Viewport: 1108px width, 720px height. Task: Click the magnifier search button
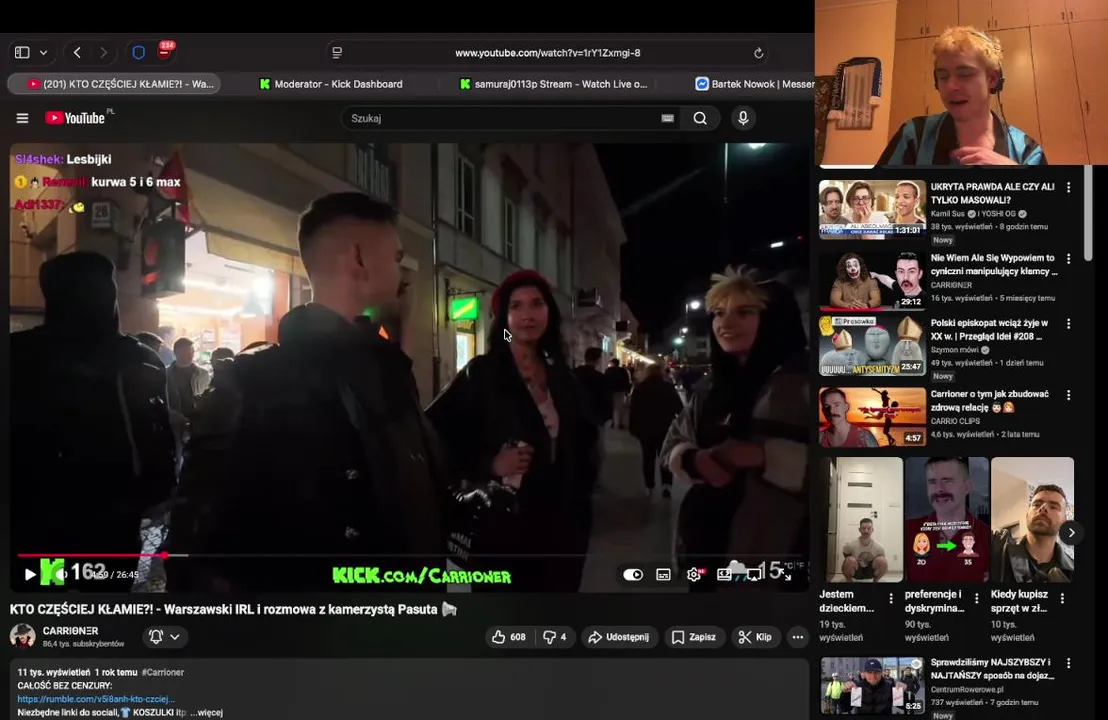pyautogui.click(x=700, y=118)
